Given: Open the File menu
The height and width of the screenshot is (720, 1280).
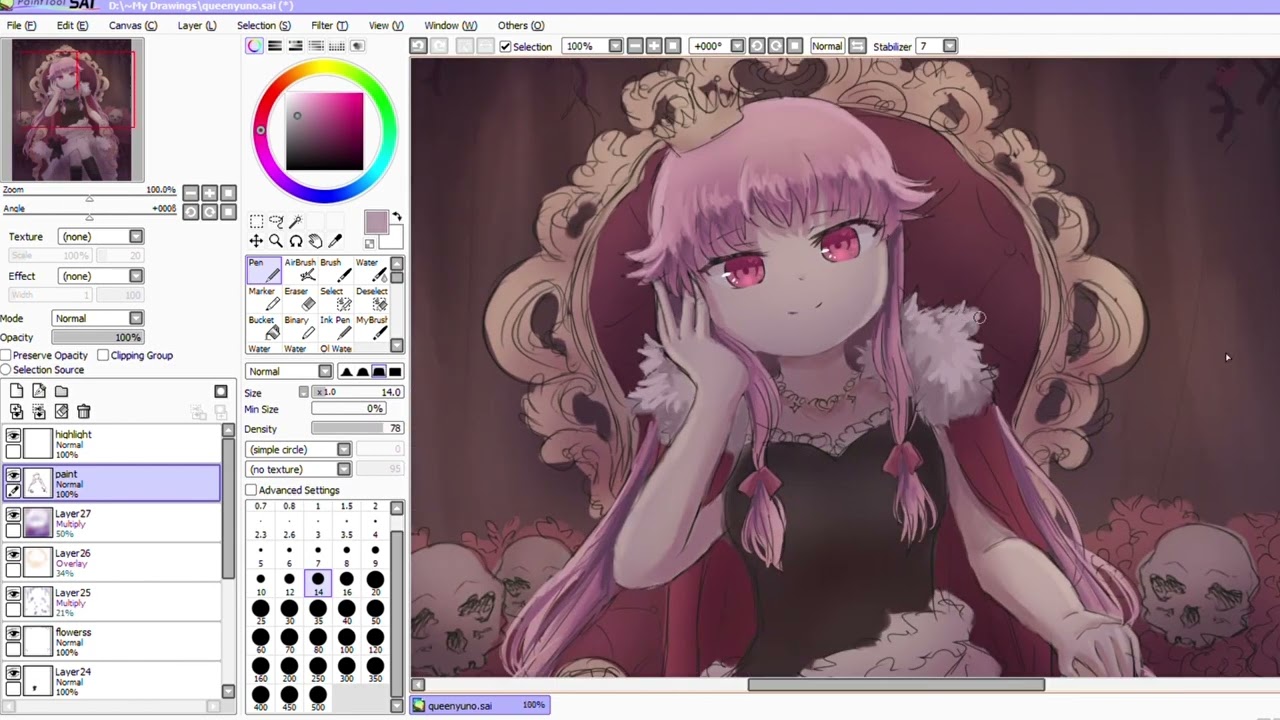Looking at the screenshot, I should 21,25.
